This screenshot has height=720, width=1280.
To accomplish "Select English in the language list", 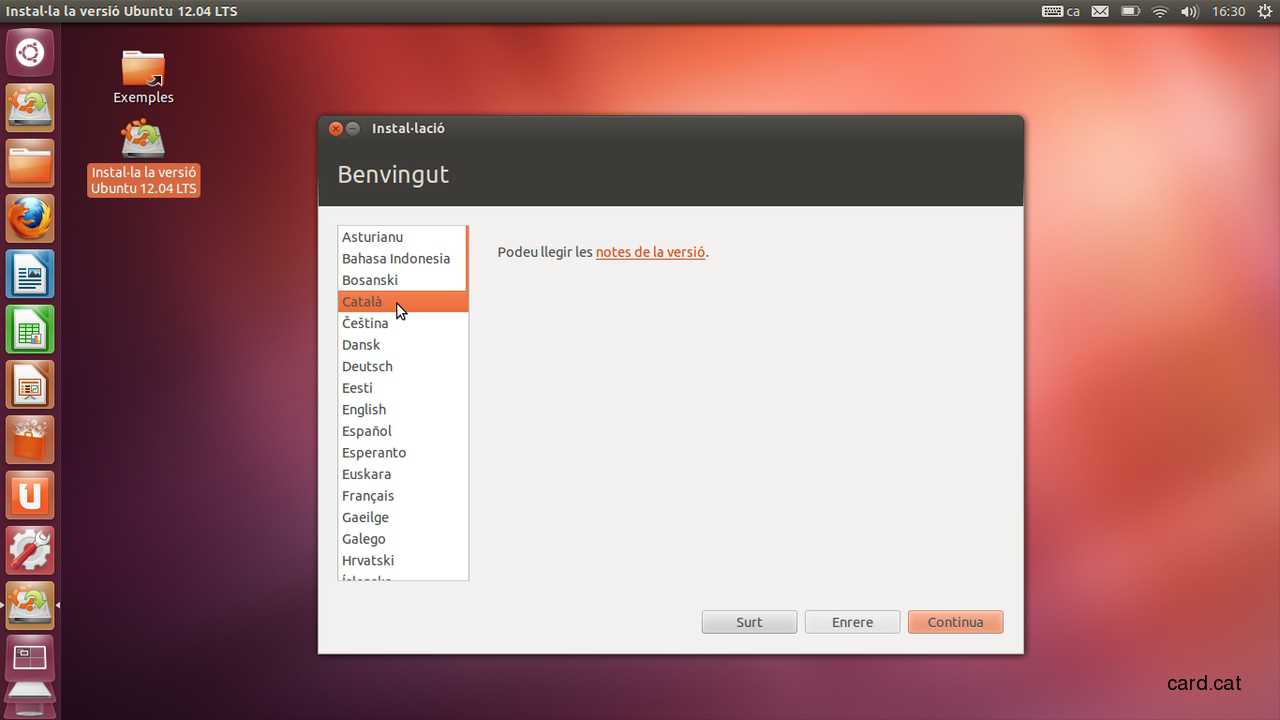I will [x=364, y=410].
